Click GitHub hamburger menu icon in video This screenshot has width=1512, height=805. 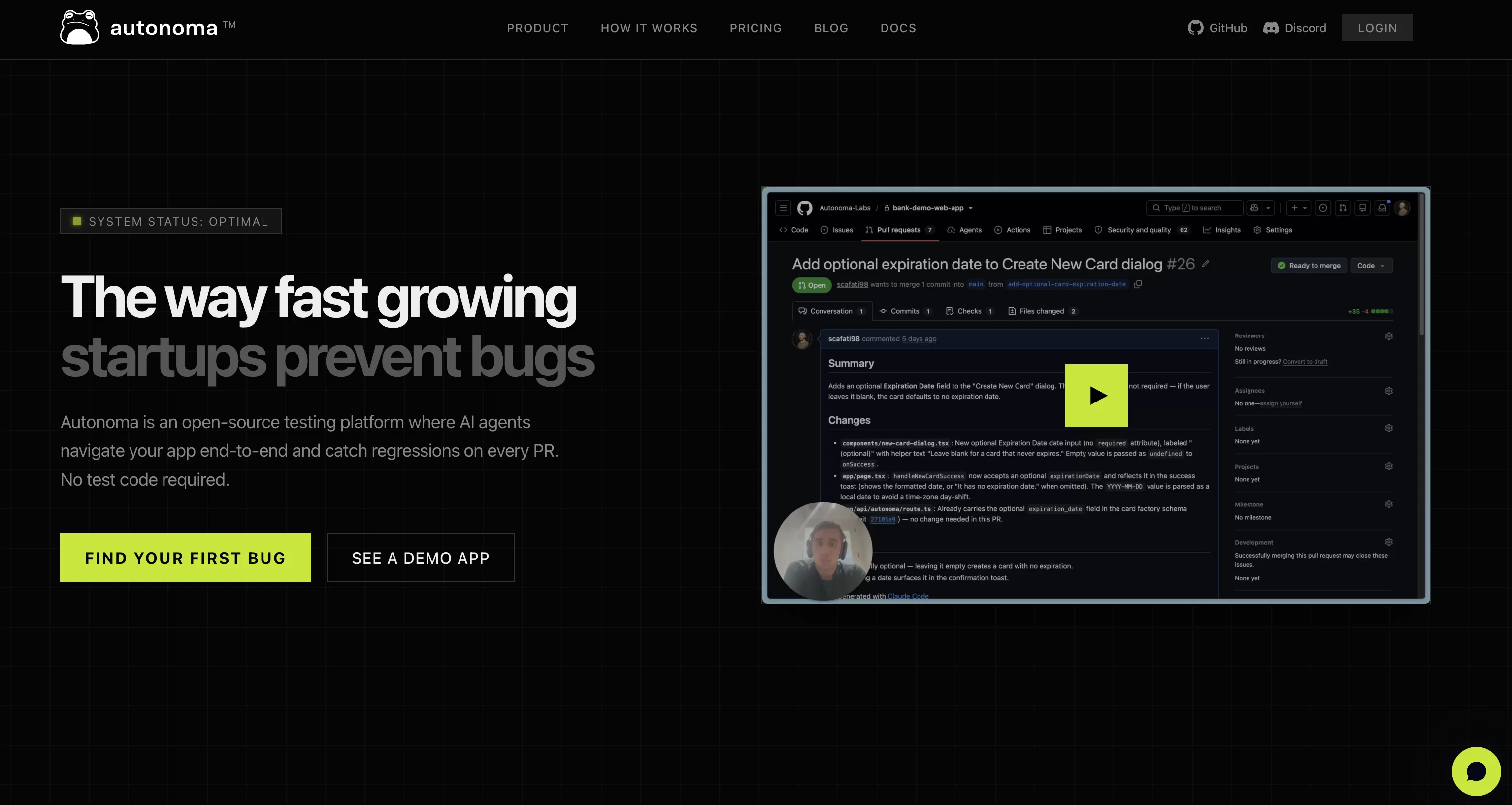(783, 208)
